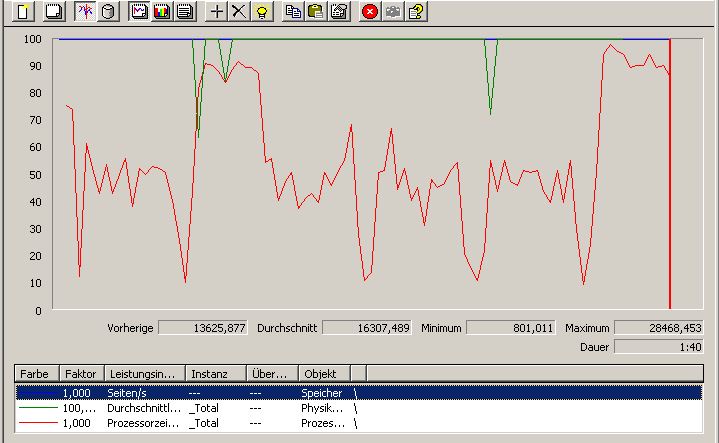719x443 pixels.
Task: Click _Total instance in Prozessorzei... row
Action: click(x=204, y=423)
